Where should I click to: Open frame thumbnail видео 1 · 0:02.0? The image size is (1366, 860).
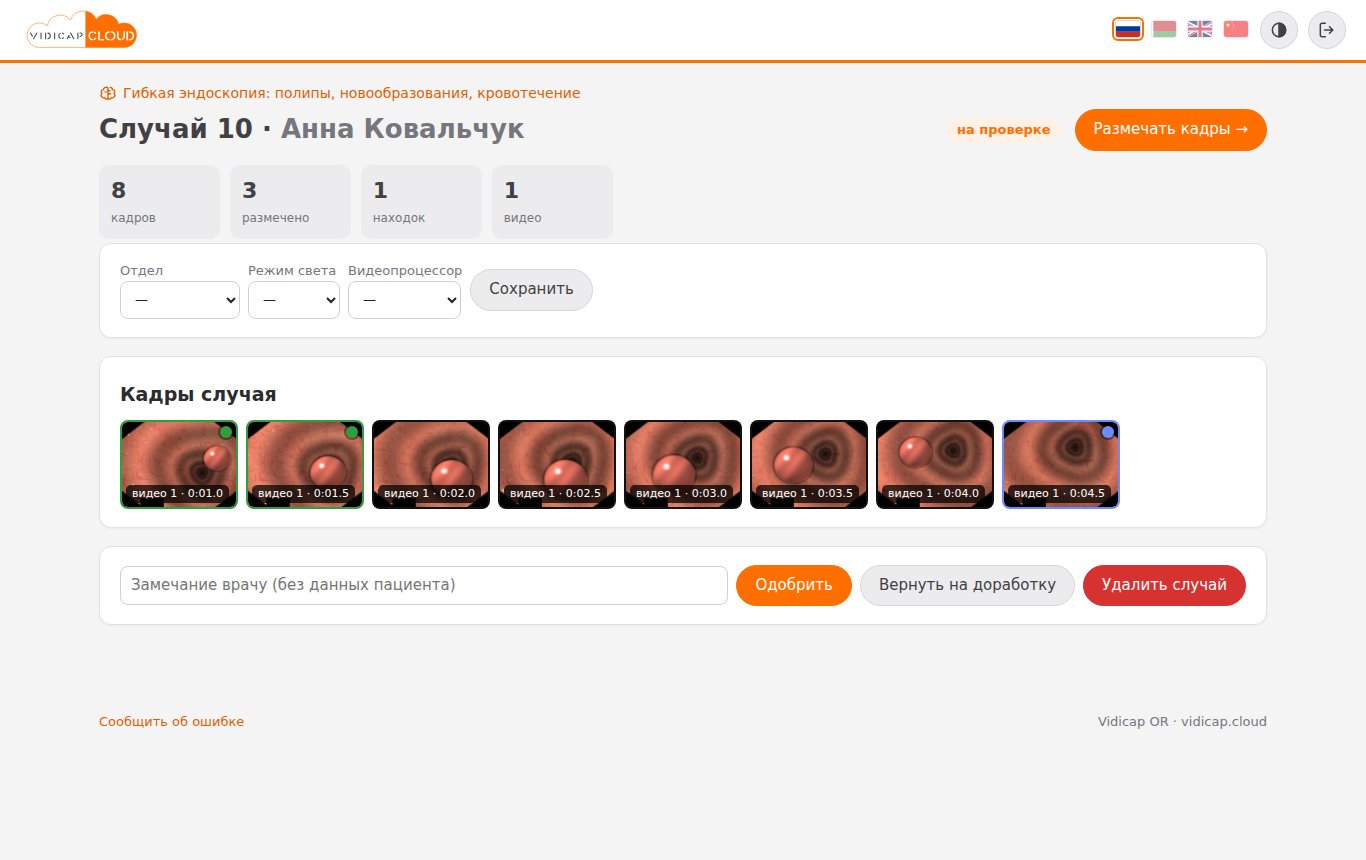pyautogui.click(x=431, y=464)
